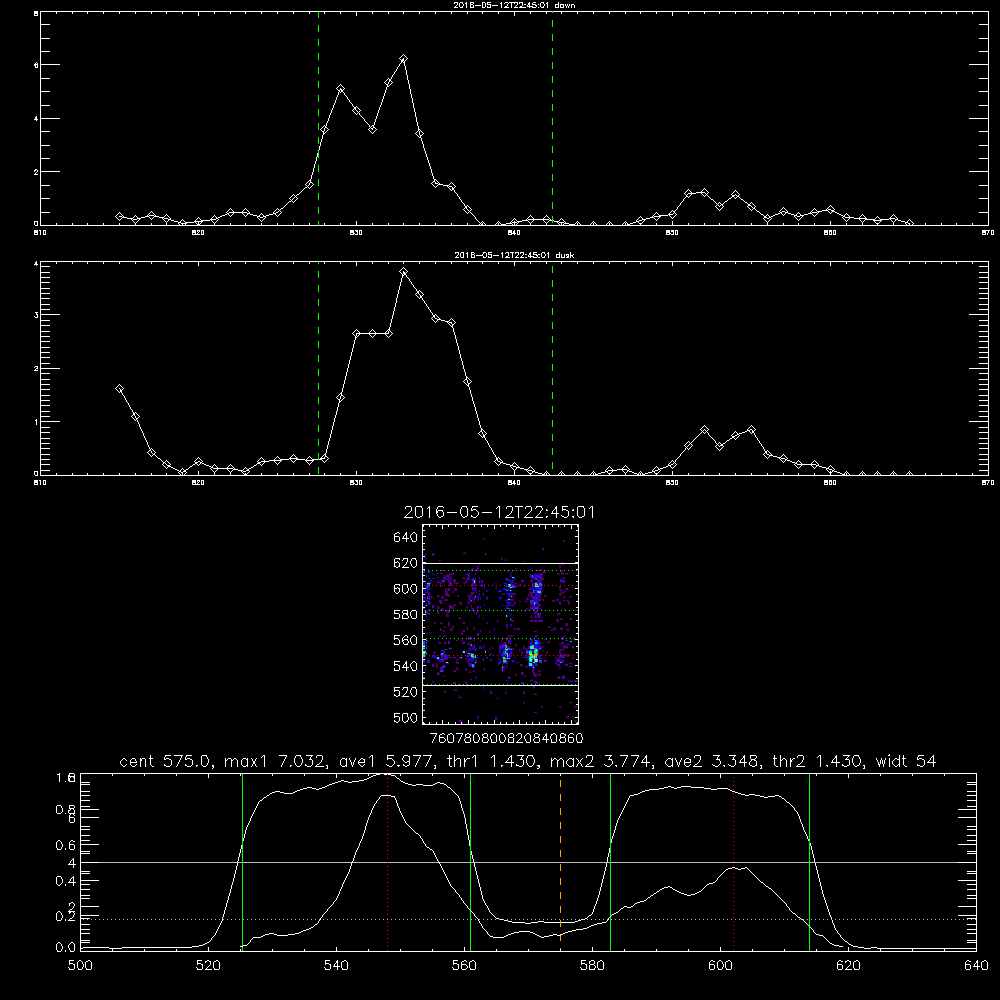
Task: Click the left green dashed line in dusk plot
Action: pos(318,368)
